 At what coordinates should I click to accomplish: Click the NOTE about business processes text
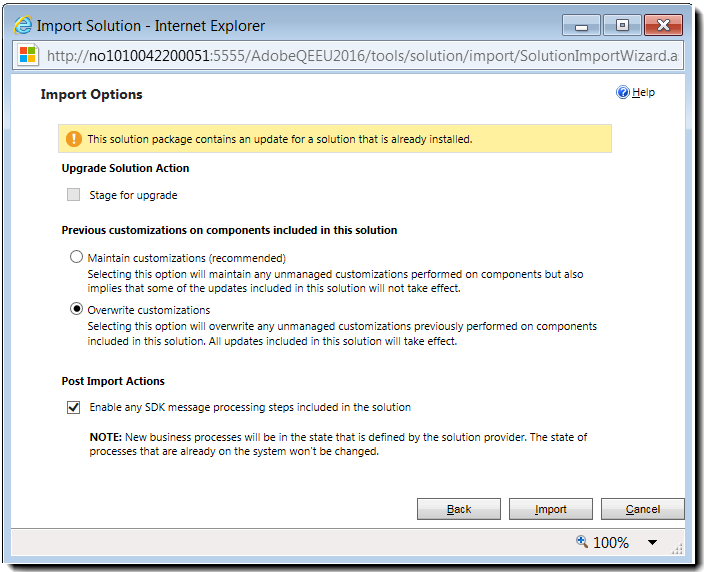pyautogui.click(x=338, y=444)
